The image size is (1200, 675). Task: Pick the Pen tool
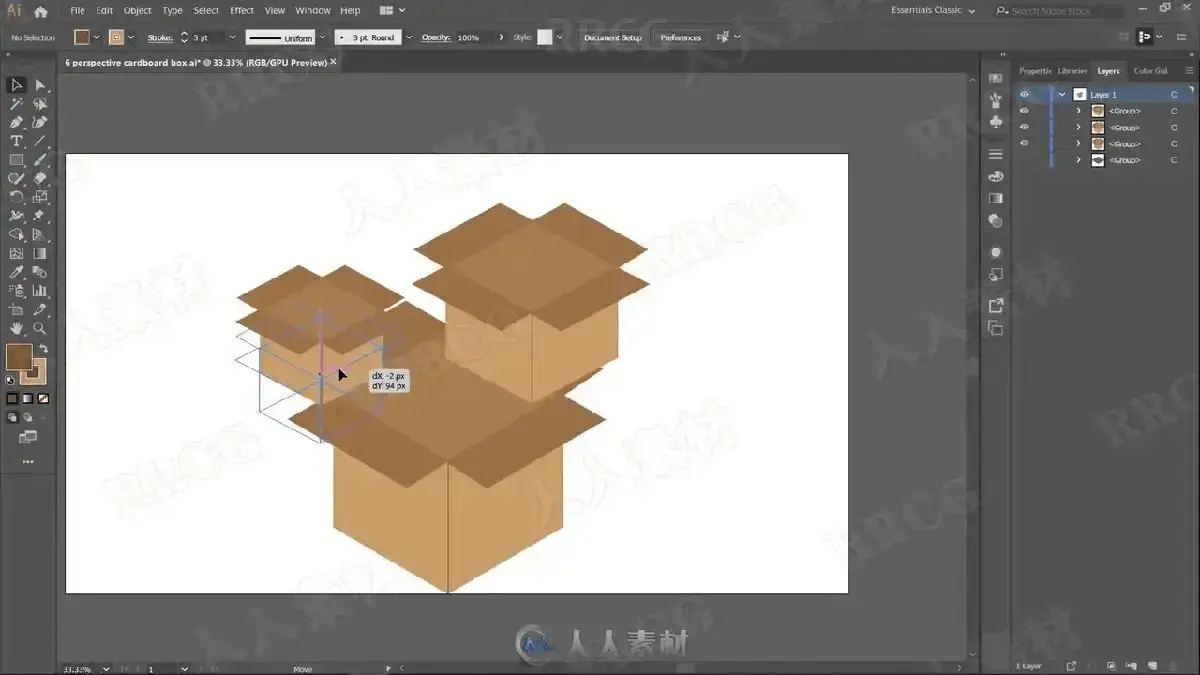pos(17,123)
